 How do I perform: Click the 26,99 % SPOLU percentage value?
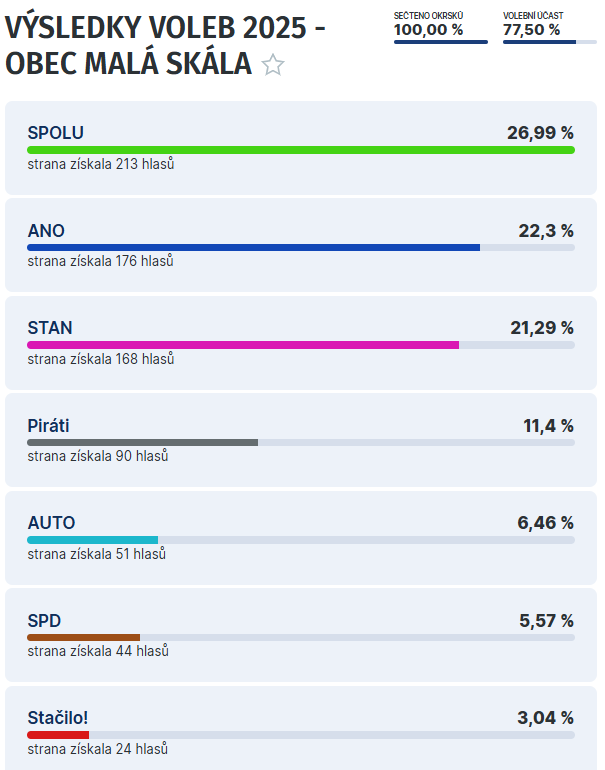pos(540,133)
